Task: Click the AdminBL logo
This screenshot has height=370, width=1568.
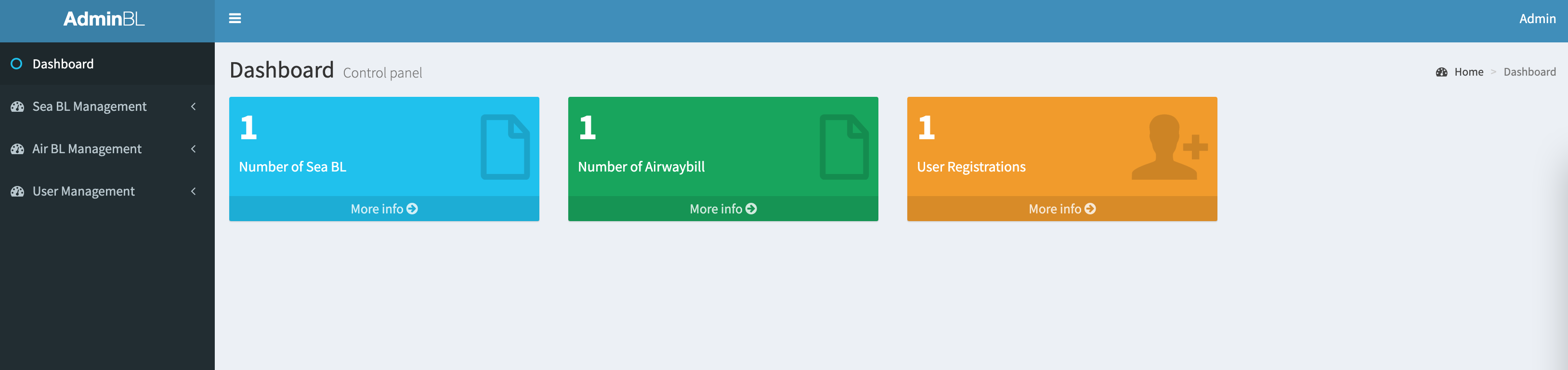Action: click(104, 19)
